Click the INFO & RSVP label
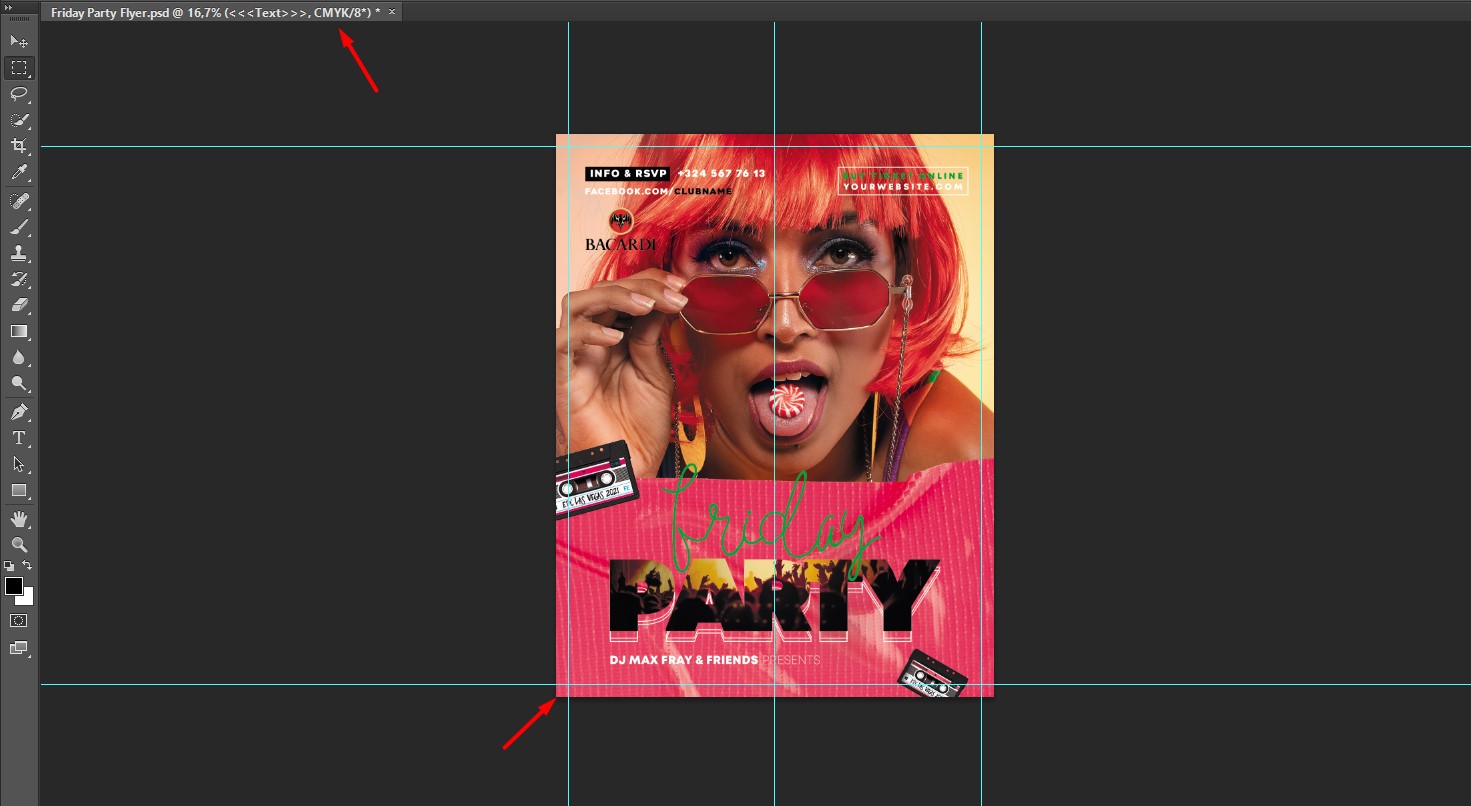 click(627, 174)
